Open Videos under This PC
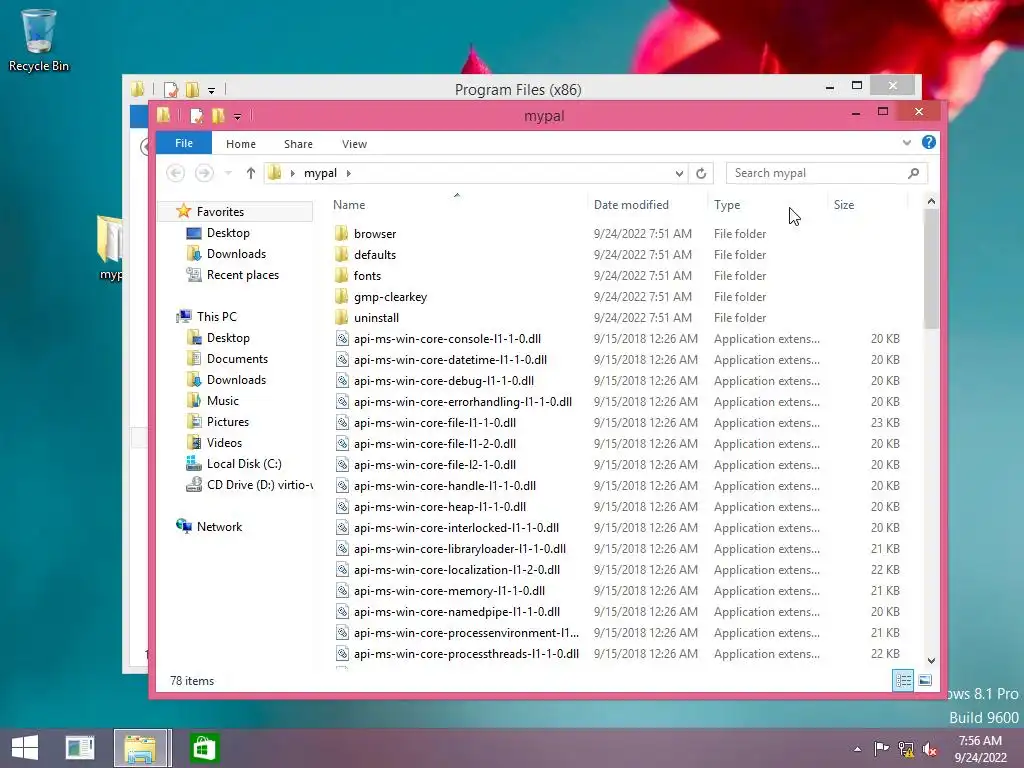The width and height of the screenshot is (1024, 768). point(224,443)
